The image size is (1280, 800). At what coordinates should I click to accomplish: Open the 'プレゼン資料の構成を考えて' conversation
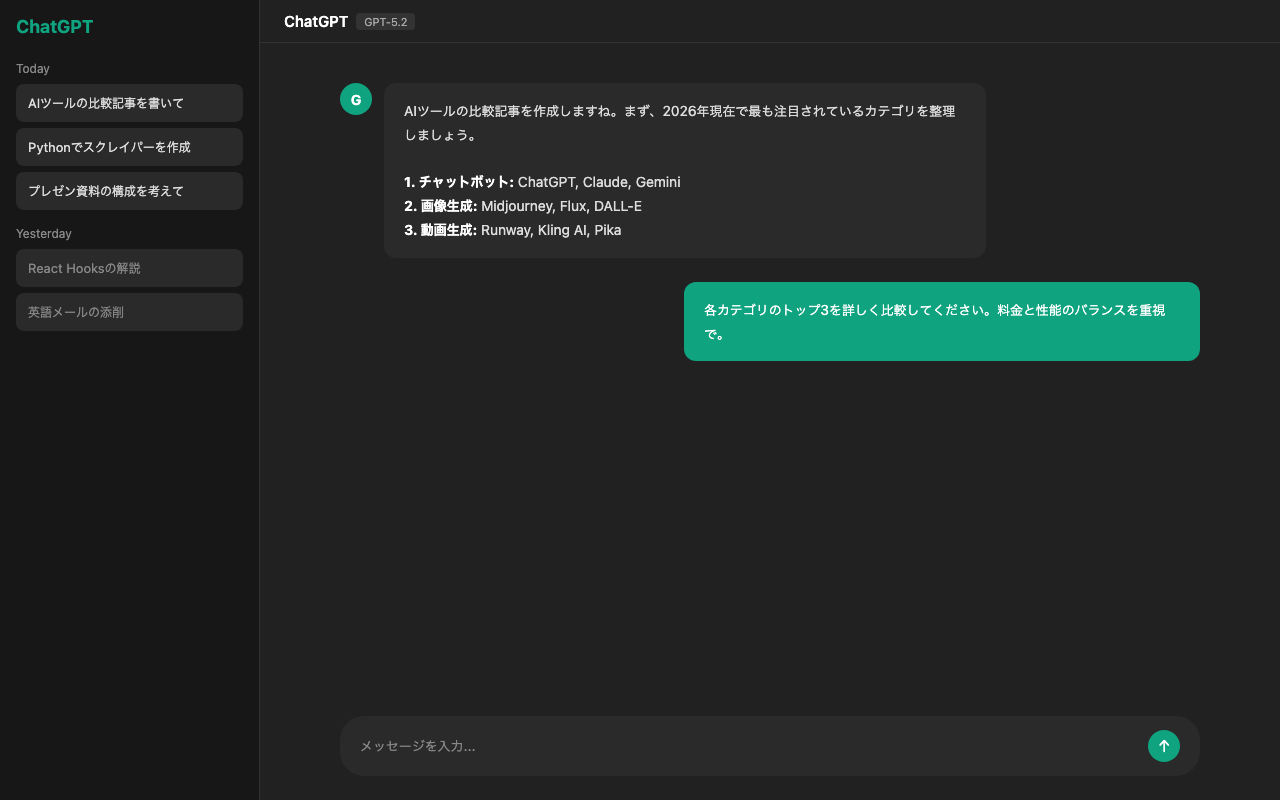pyautogui.click(x=129, y=191)
